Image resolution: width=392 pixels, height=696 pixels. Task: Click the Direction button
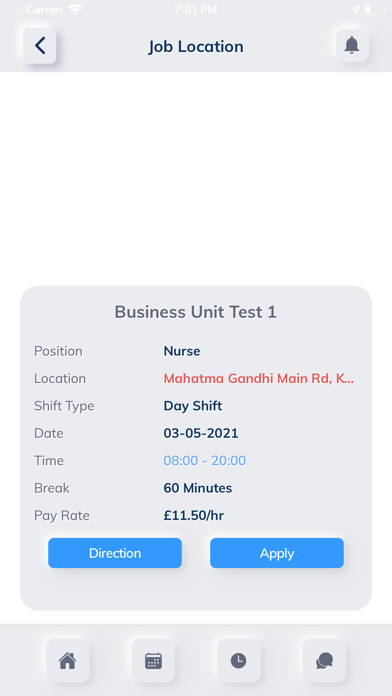115,553
